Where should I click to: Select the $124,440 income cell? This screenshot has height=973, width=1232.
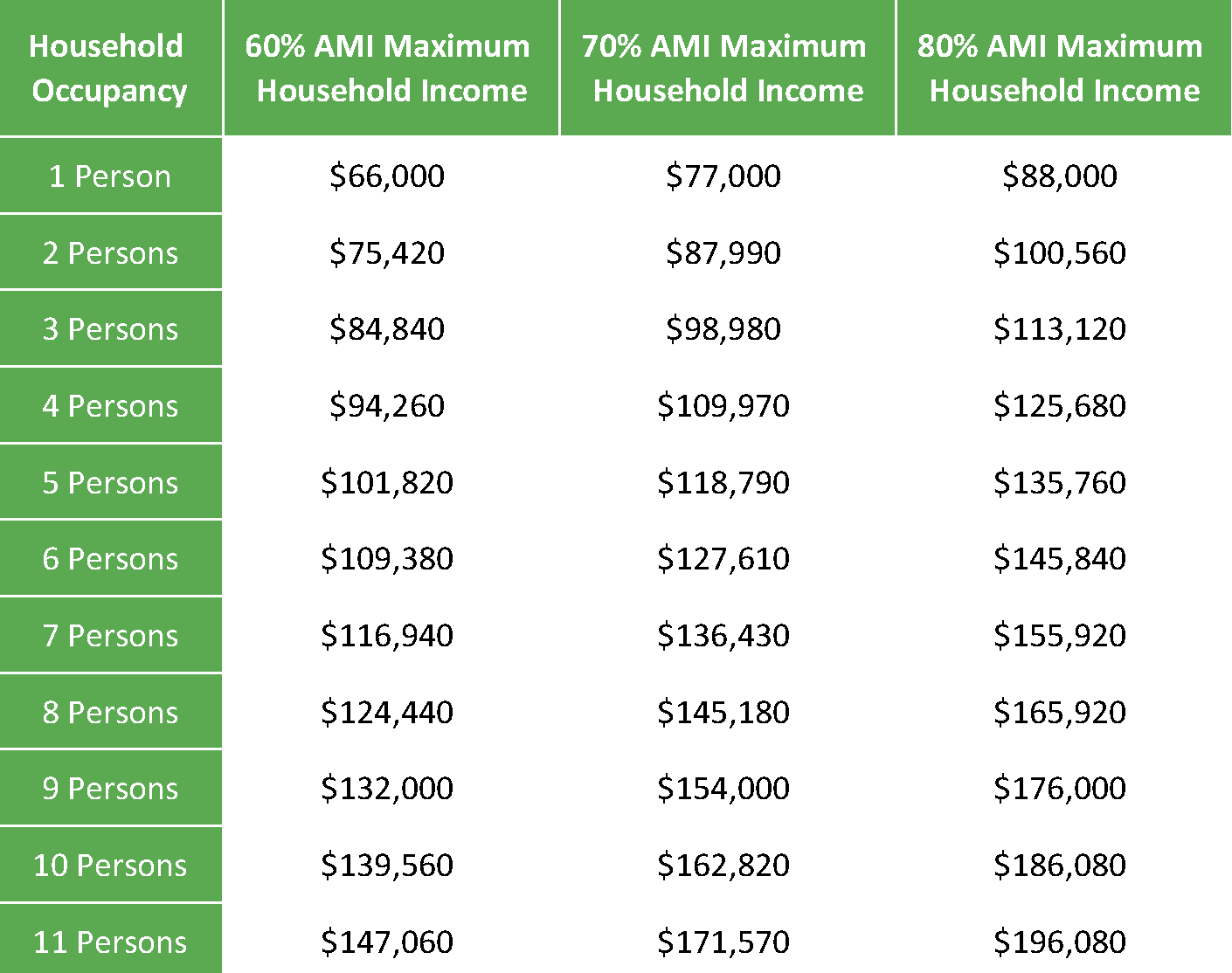[387, 712]
